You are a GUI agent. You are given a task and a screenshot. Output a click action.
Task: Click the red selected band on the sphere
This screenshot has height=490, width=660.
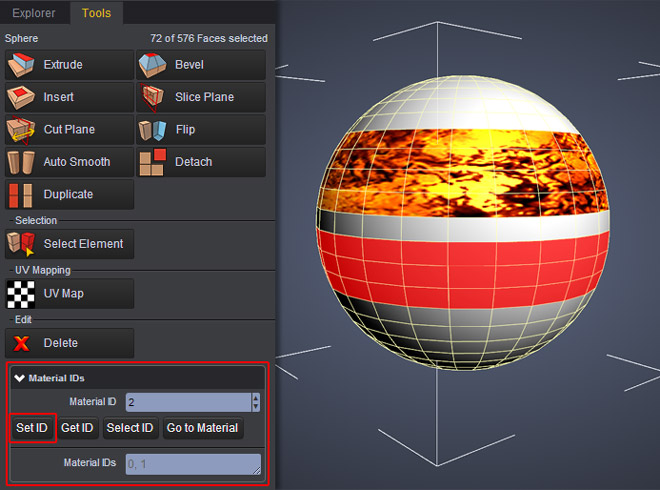click(x=463, y=269)
